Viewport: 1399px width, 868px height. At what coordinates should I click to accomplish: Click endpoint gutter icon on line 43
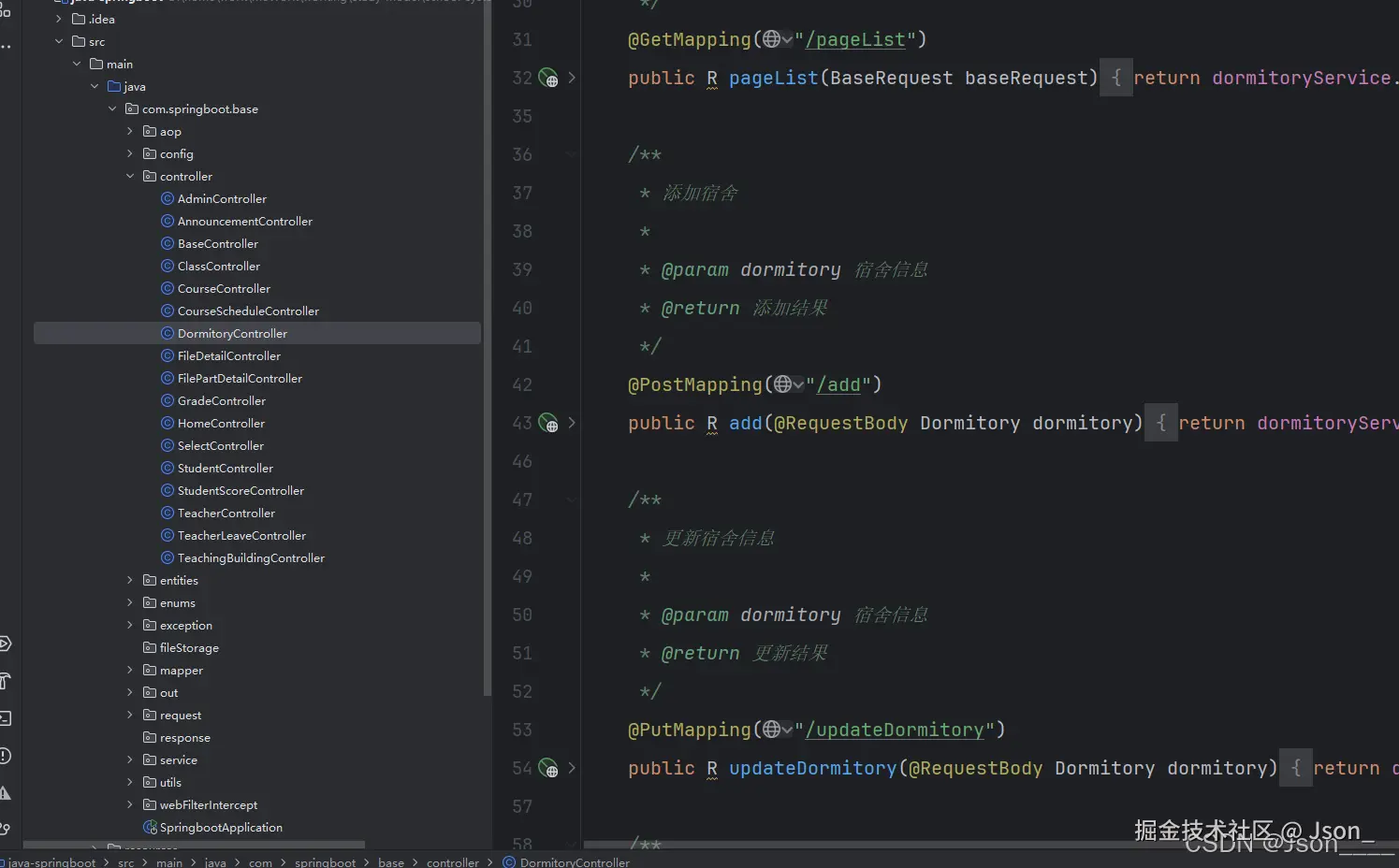point(548,423)
